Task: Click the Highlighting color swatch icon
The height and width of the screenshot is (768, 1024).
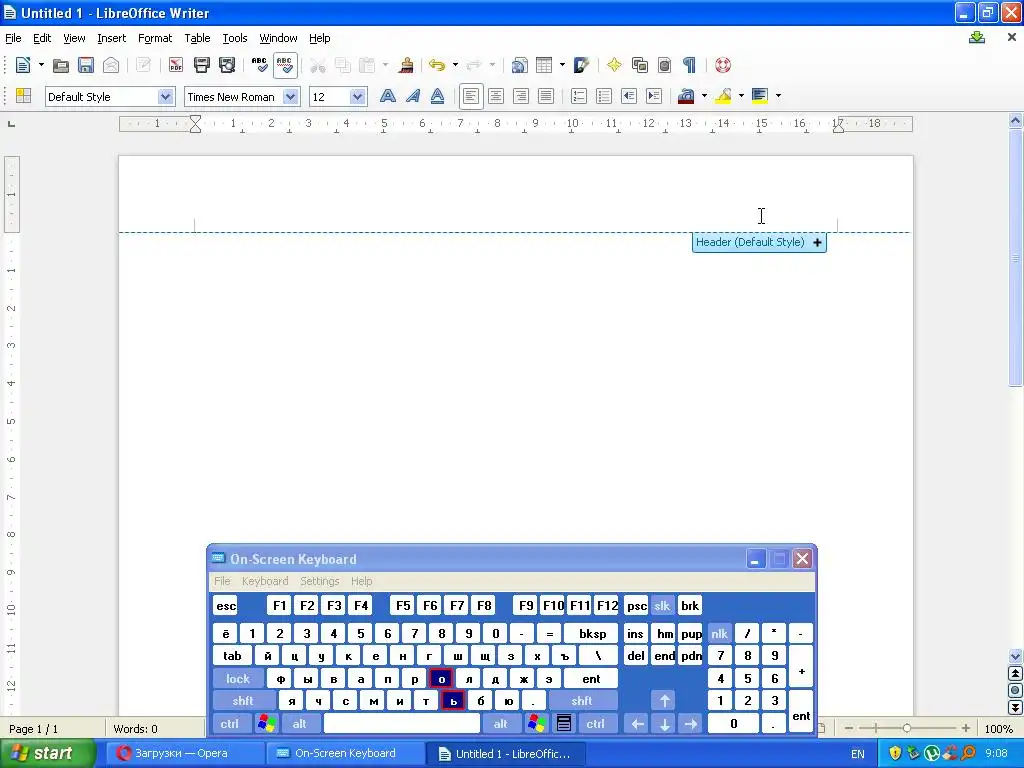Action: click(723, 96)
